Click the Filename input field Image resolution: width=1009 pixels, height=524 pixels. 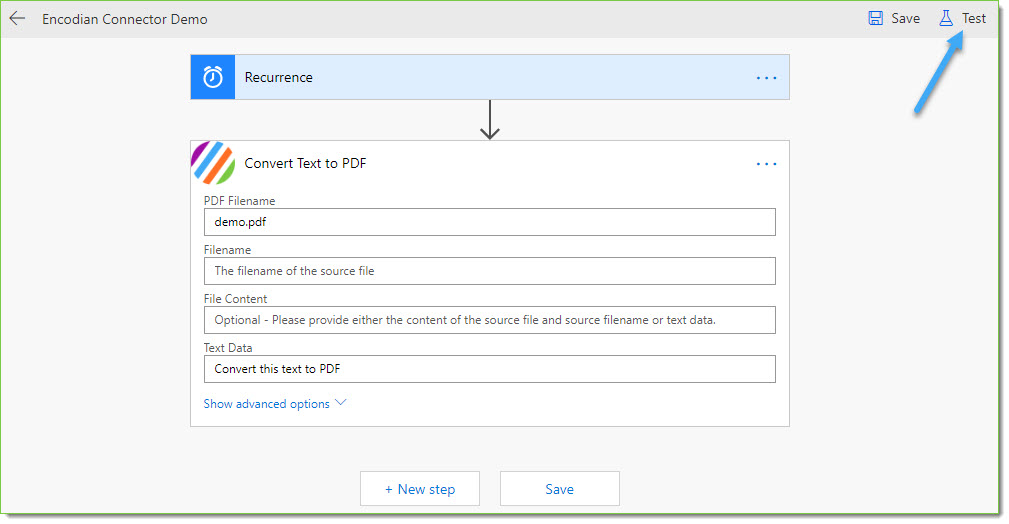point(490,271)
